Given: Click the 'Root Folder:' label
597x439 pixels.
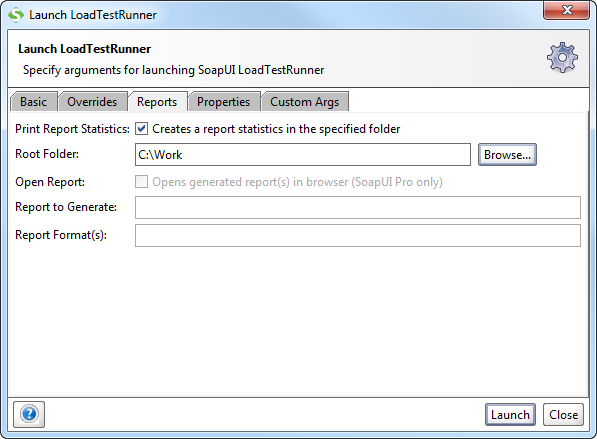Looking at the screenshot, I should tap(47, 154).
